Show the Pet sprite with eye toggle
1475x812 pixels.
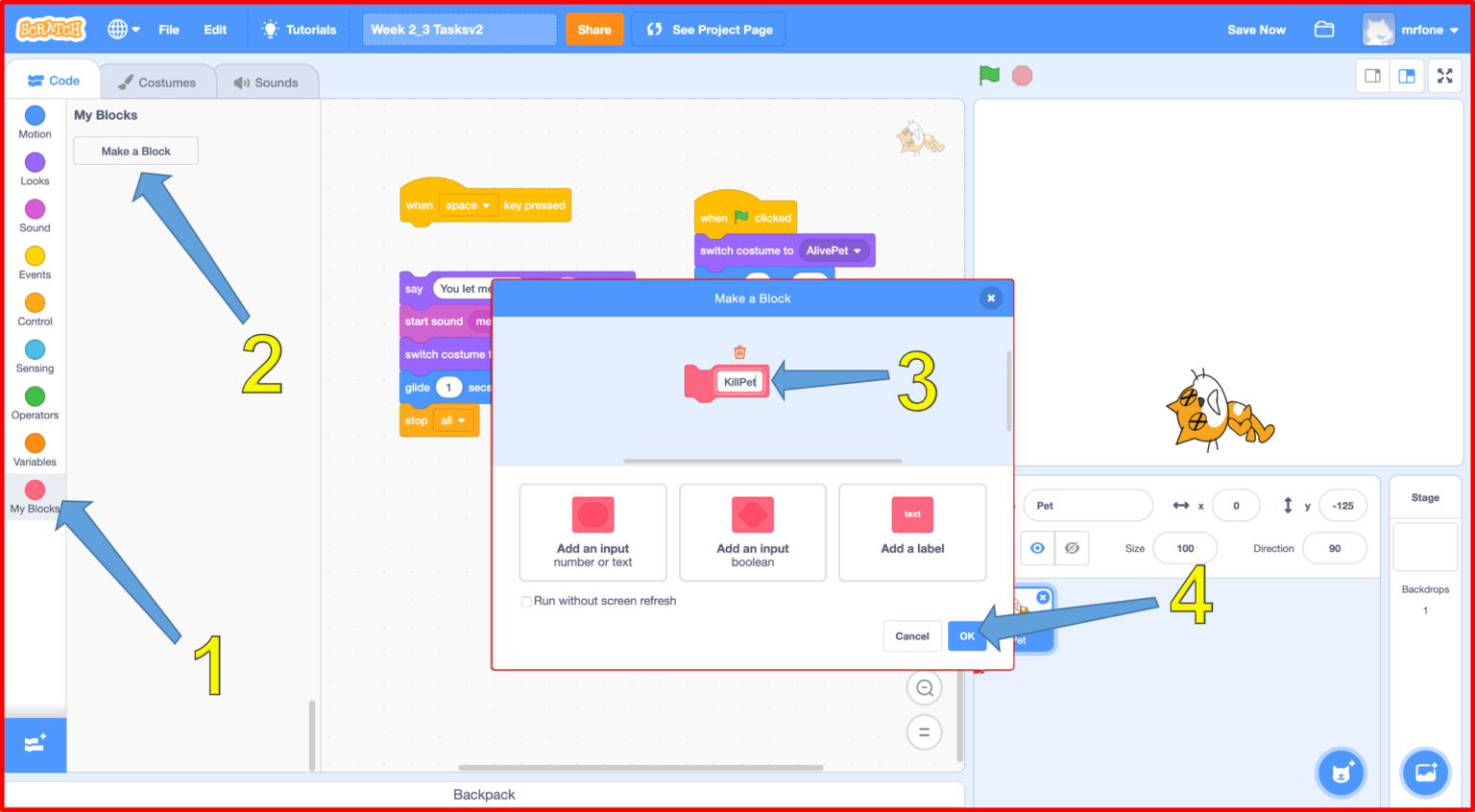pyautogui.click(x=1037, y=547)
